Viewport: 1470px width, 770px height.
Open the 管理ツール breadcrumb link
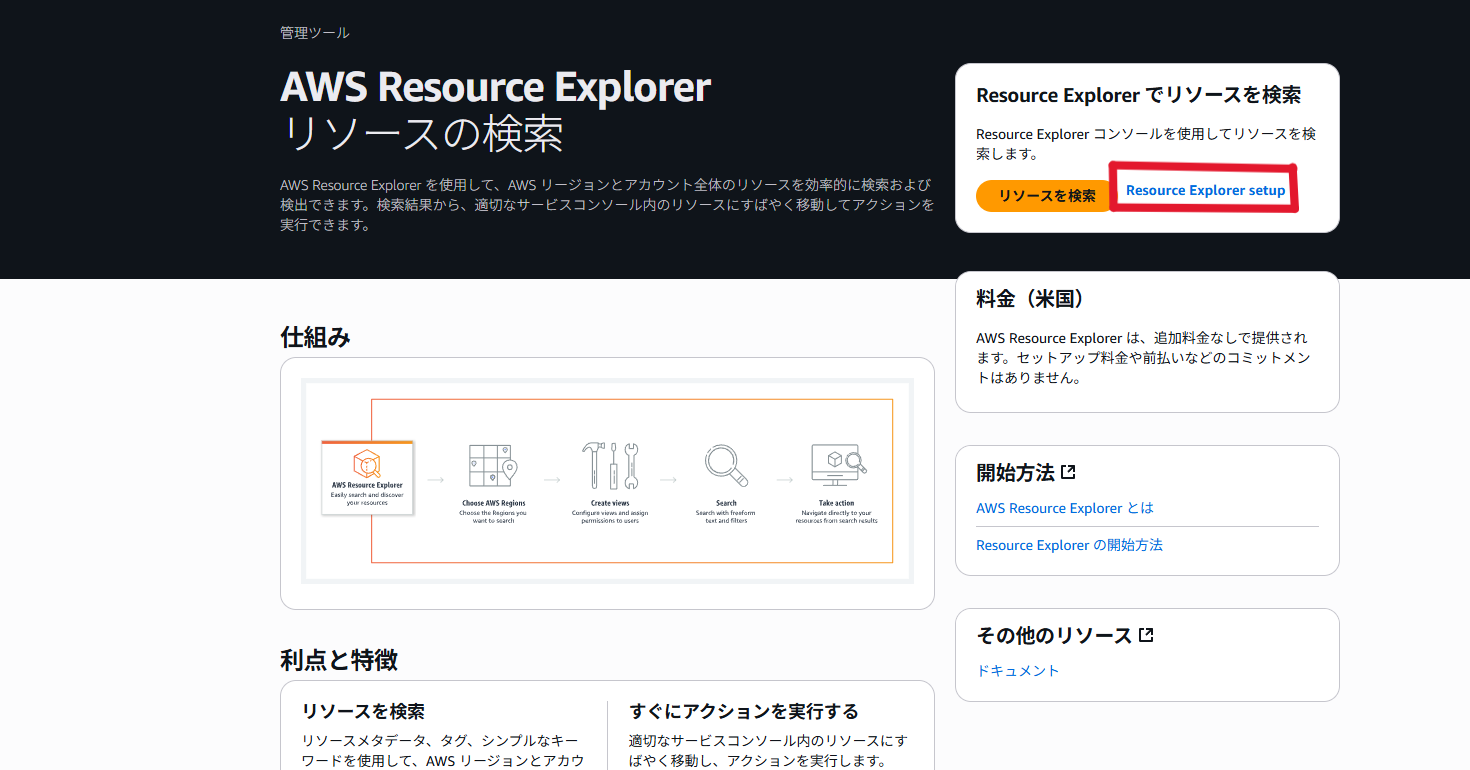click(315, 31)
